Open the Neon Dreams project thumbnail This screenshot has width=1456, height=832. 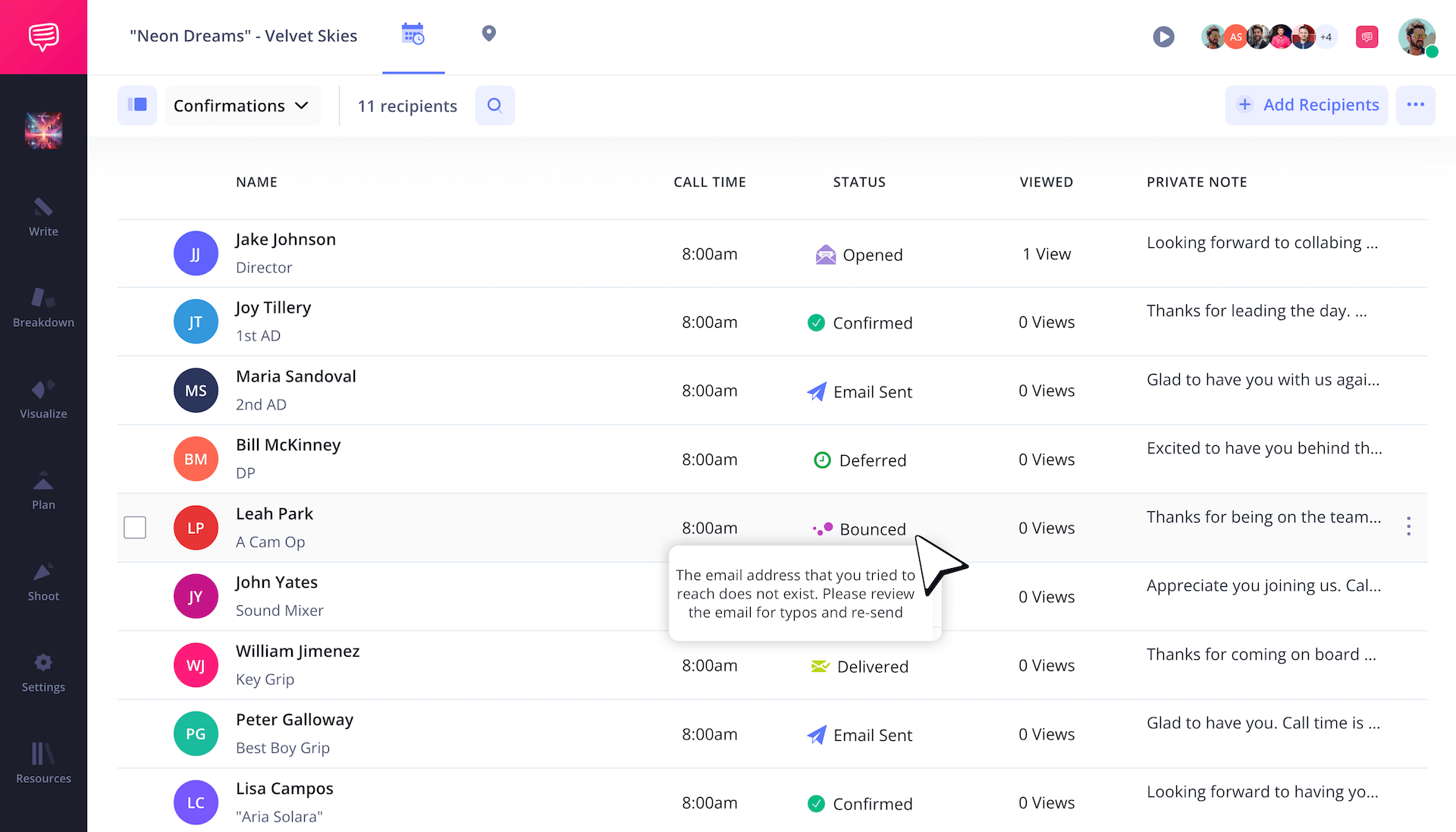coord(43,130)
